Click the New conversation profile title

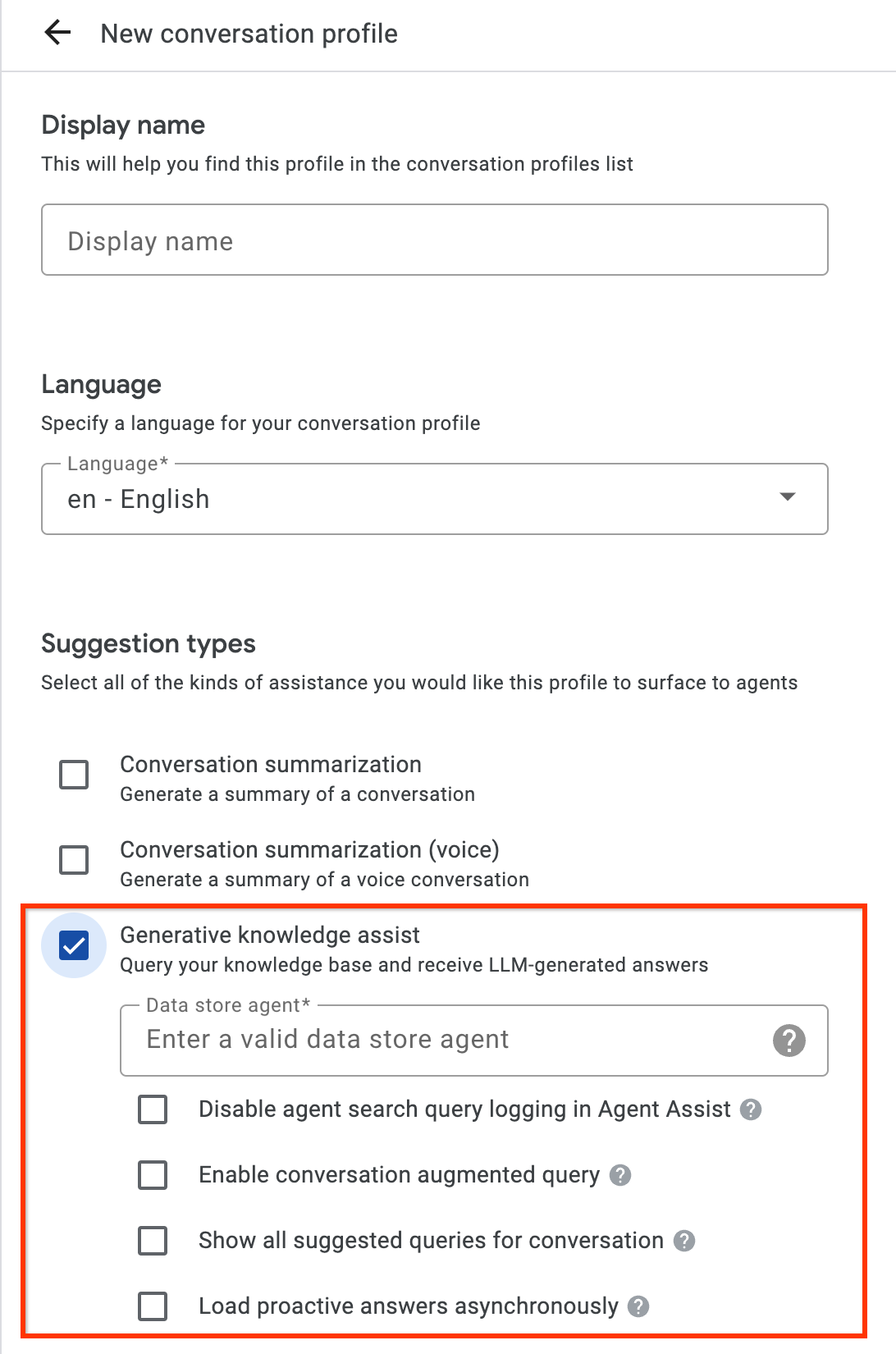tap(249, 34)
